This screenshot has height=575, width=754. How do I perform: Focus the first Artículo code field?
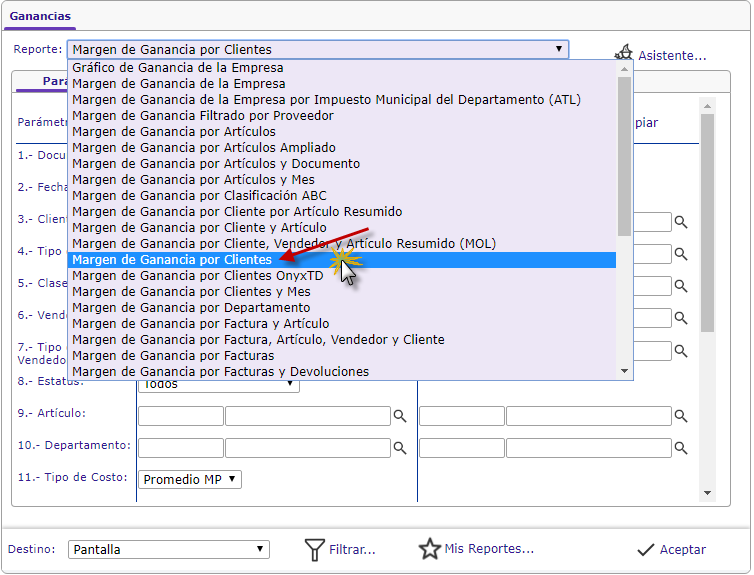point(180,416)
